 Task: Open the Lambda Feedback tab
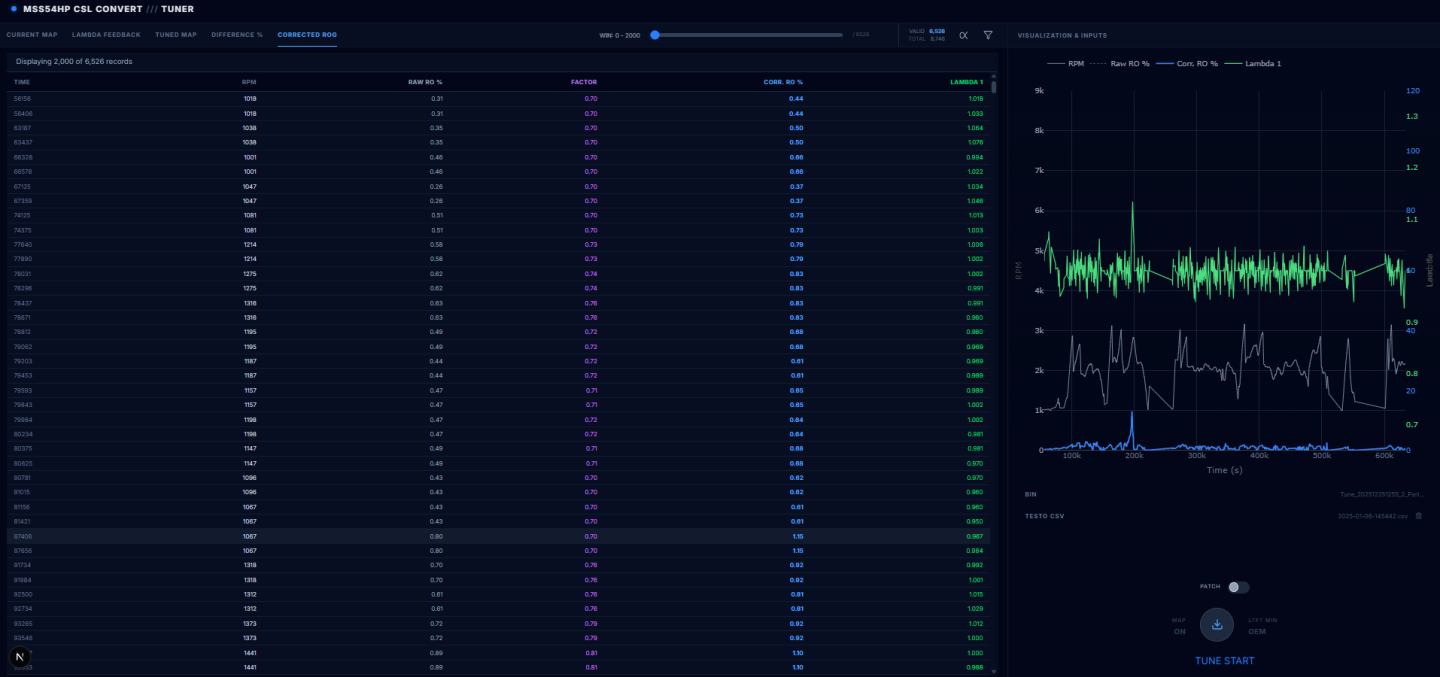pos(106,35)
